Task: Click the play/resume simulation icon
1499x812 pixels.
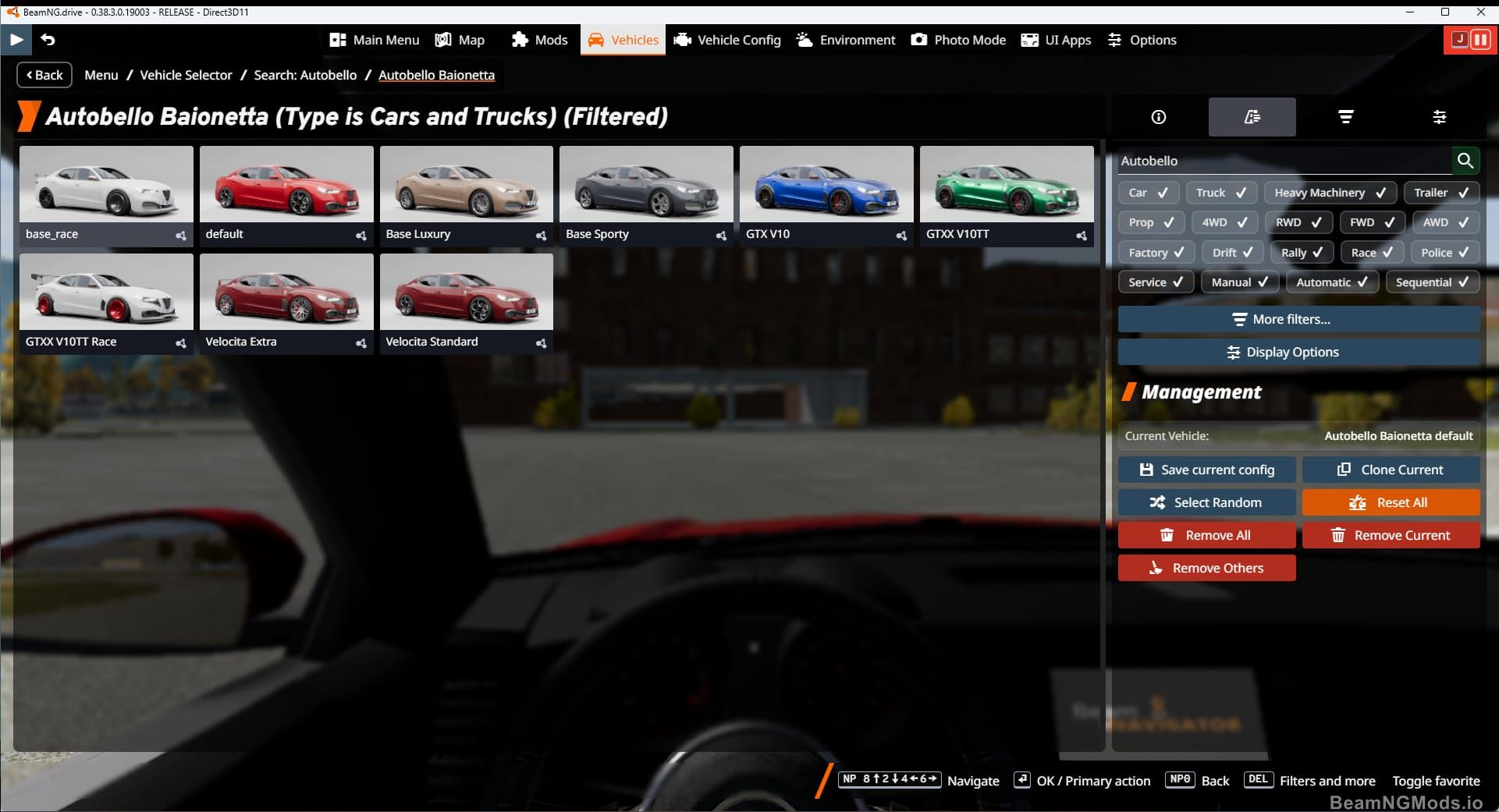Action: 16,39
